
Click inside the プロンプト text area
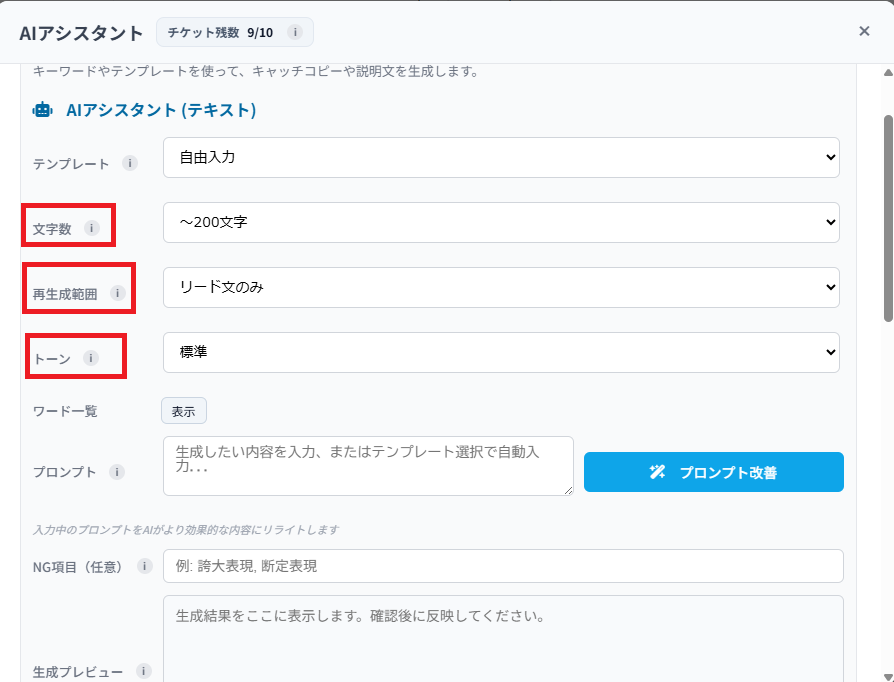368,465
